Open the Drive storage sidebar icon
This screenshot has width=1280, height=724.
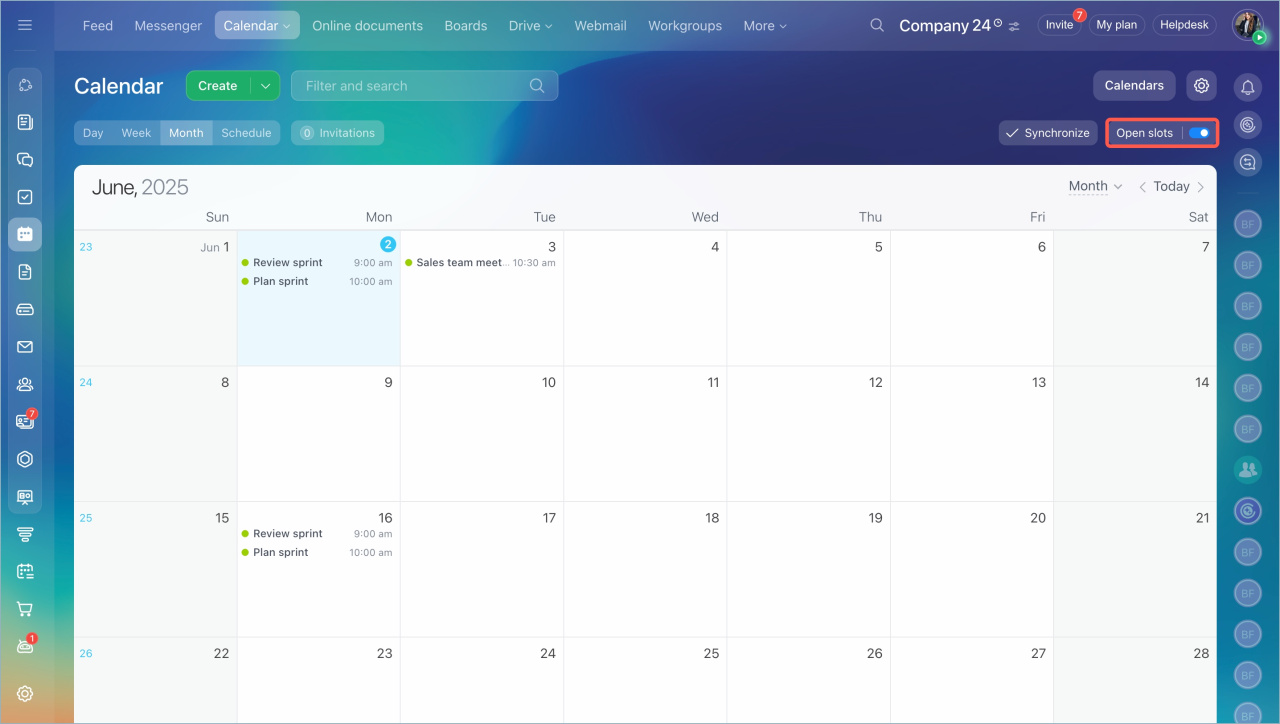point(25,309)
